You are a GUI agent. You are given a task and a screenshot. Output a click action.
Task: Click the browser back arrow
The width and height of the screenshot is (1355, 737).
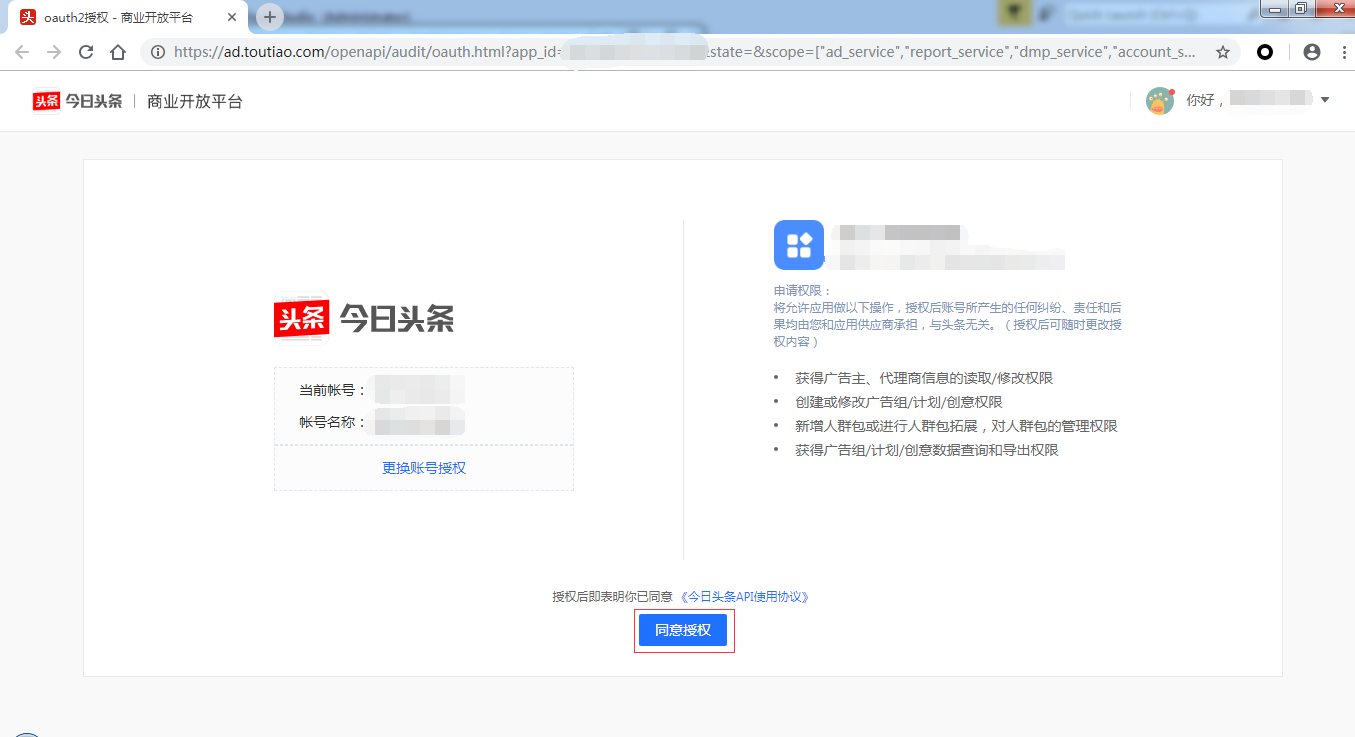pos(22,52)
